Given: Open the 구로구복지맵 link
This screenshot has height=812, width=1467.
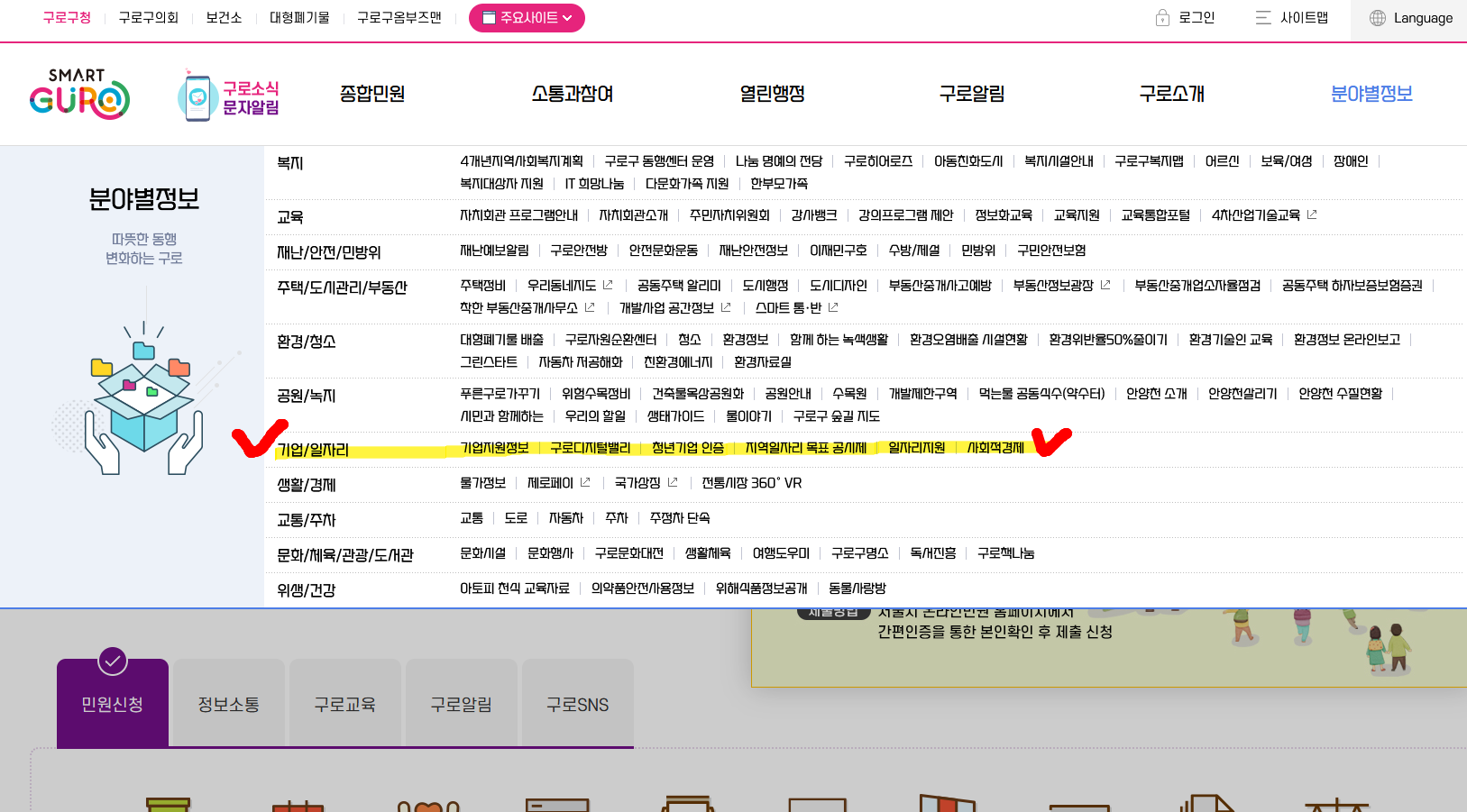Looking at the screenshot, I should (1149, 161).
